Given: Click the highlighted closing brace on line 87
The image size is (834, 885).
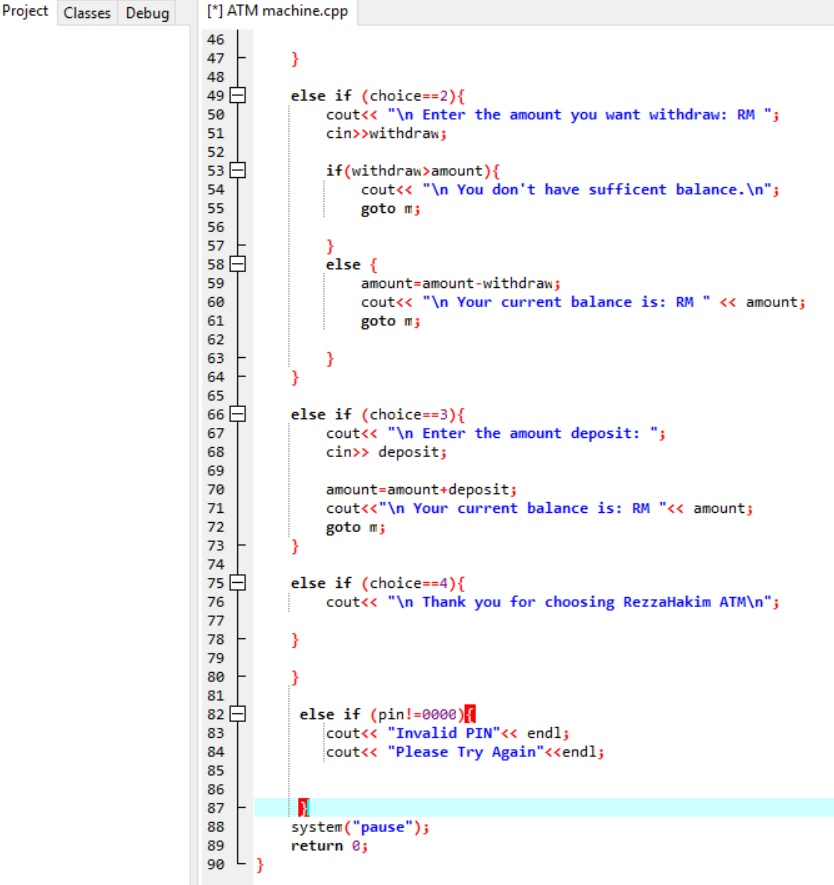Looking at the screenshot, I should 304,808.
